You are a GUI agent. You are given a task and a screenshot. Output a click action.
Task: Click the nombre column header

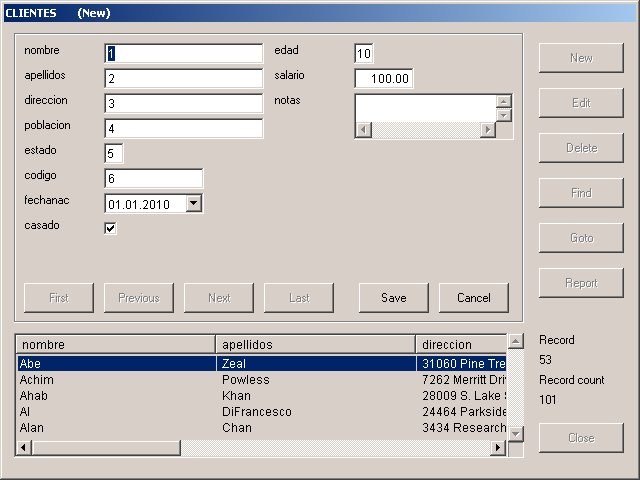[x=116, y=344]
